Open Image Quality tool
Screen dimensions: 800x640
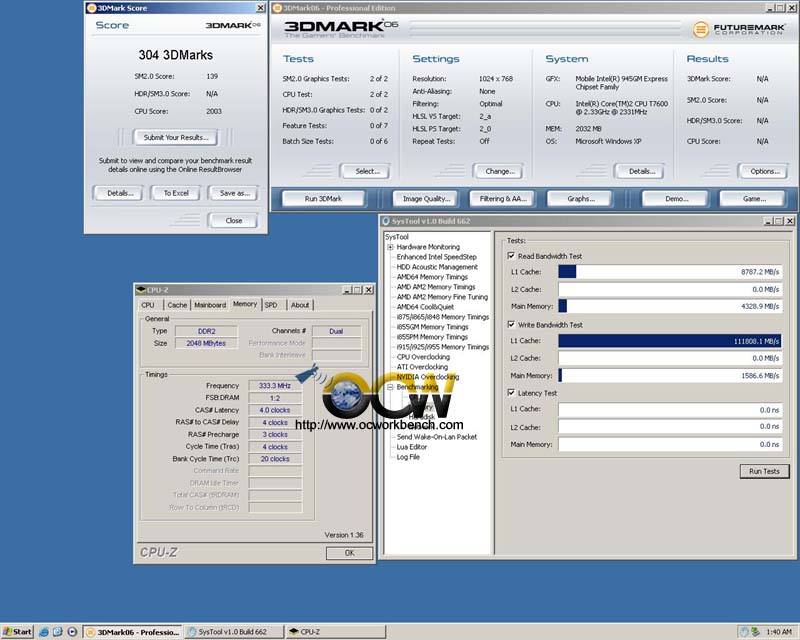(426, 199)
